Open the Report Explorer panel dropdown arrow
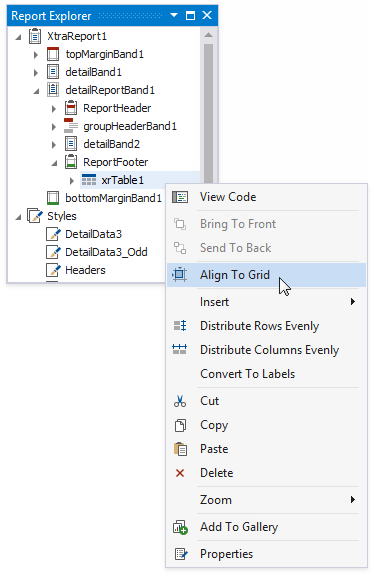Screen dimensions: 374x576 (x=174, y=15)
